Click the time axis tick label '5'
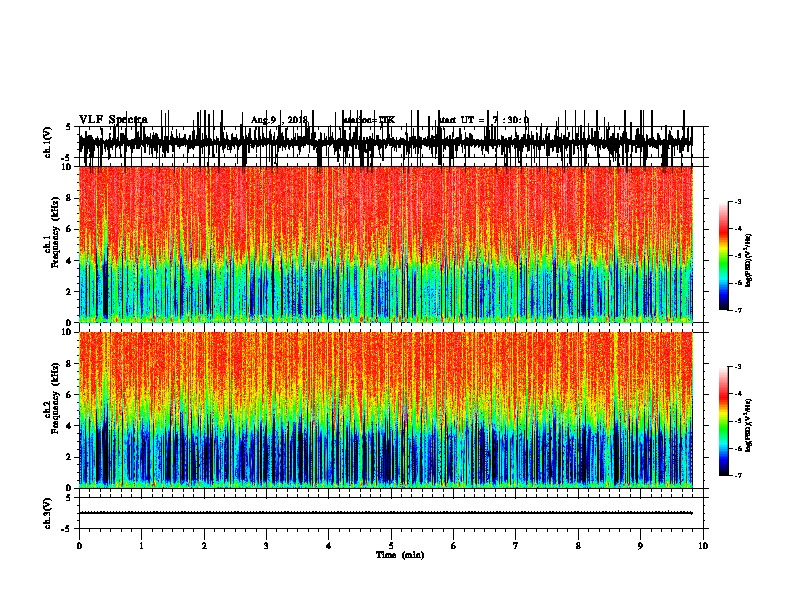 [391, 545]
